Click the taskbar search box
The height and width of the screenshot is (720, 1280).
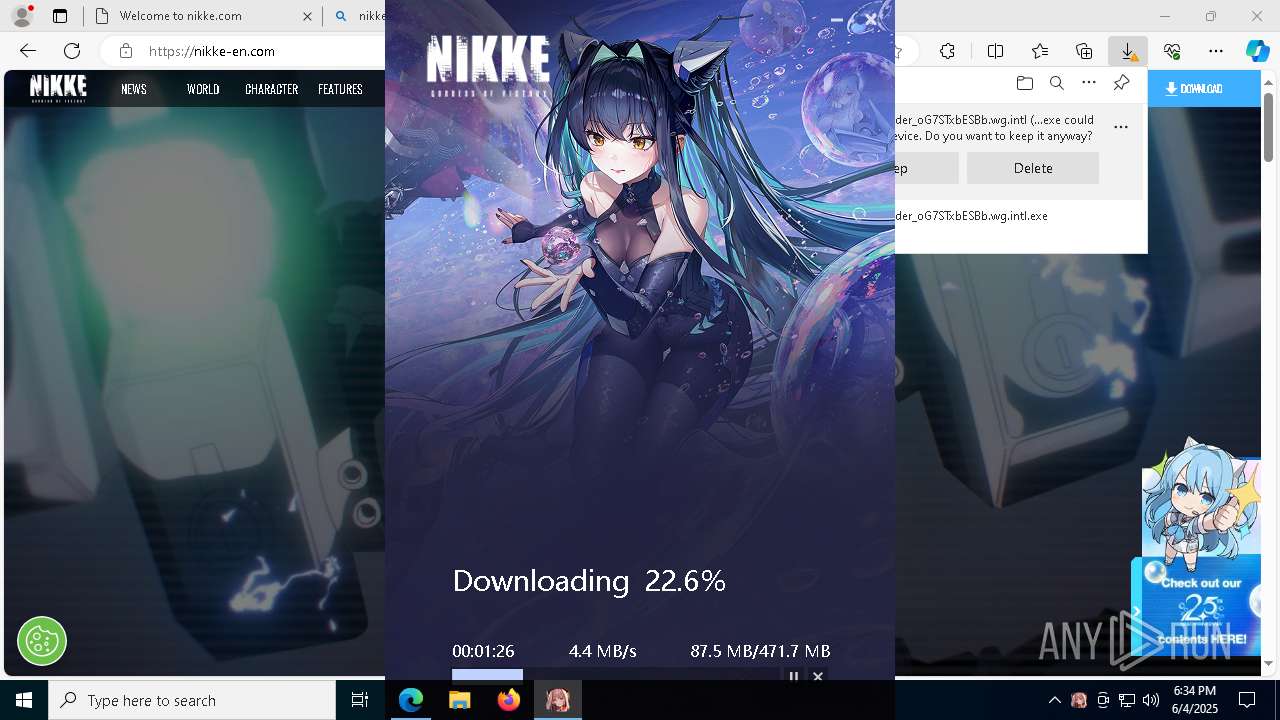tap(192, 700)
